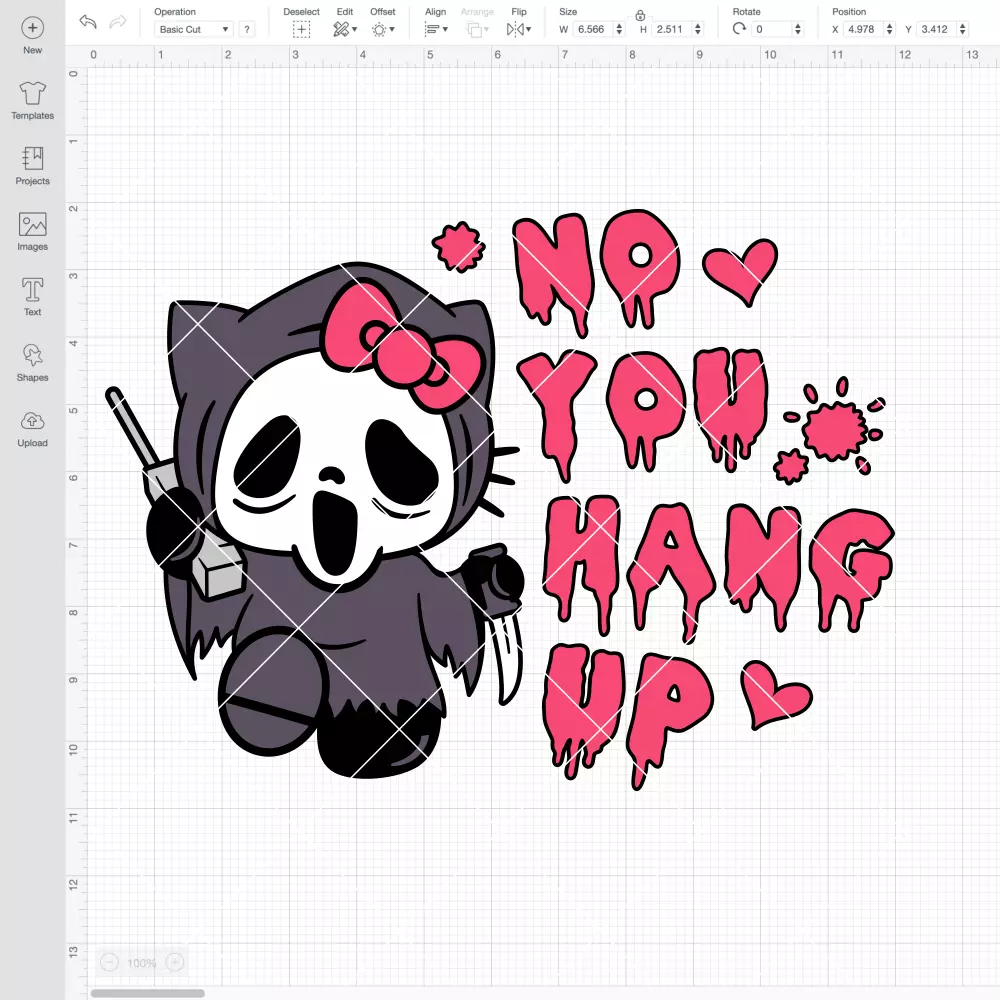The image size is (1000, 1000).
Task: Redo the last undone action
Action: tap(118, 22)
